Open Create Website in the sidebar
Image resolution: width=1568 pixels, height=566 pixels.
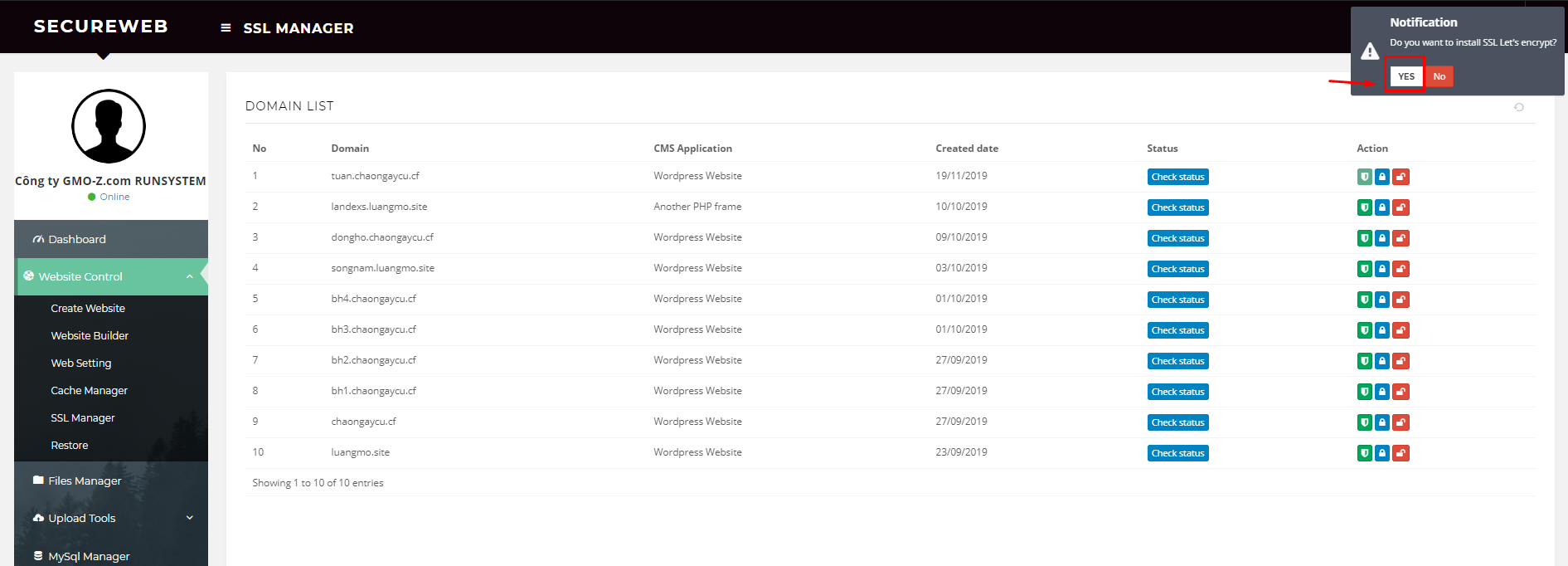pos(88,308)
